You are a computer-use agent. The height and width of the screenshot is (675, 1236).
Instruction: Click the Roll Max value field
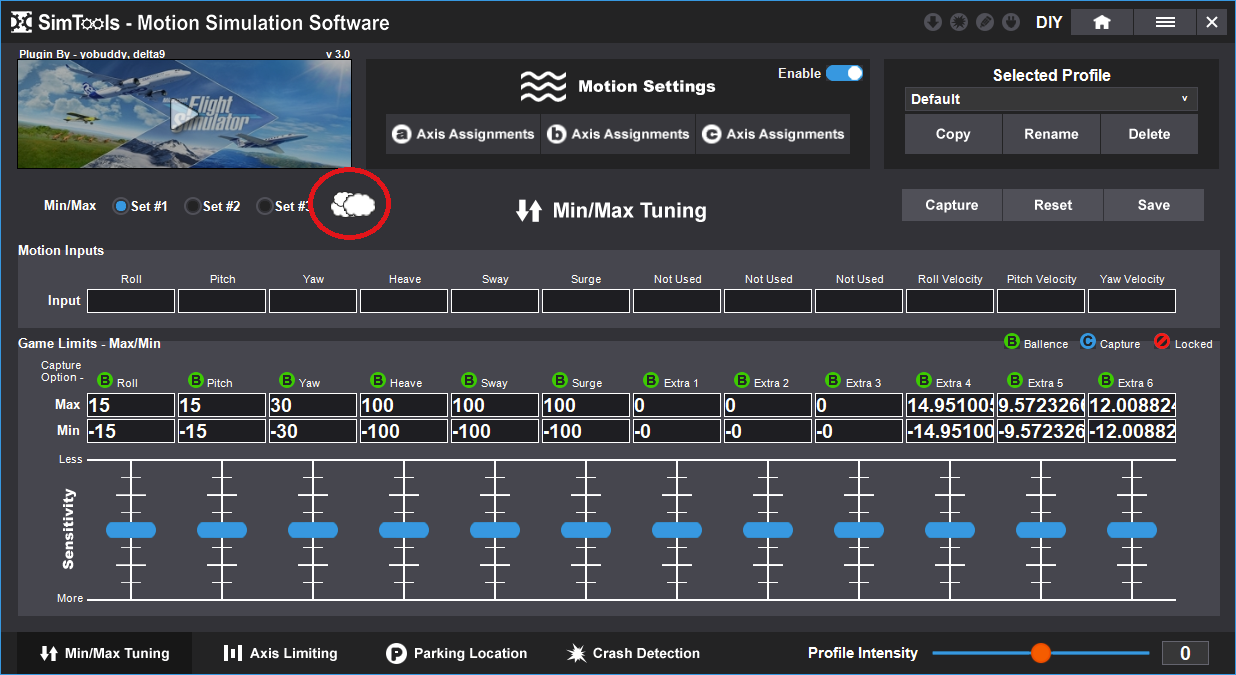click(x=130, y=405)
